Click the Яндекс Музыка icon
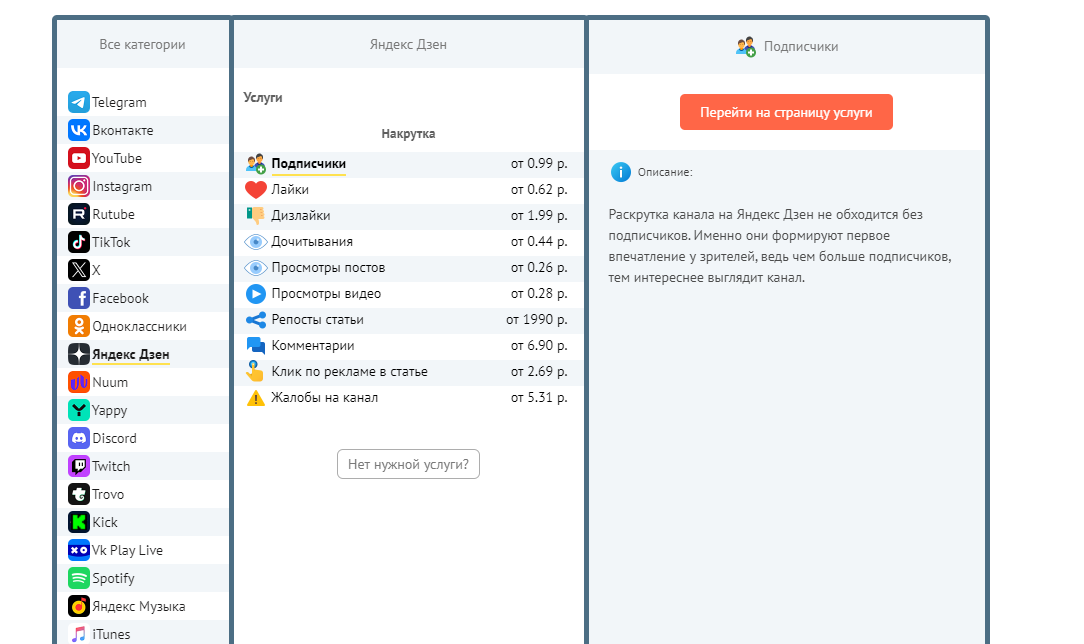The height and width of the screenshot is (644, 1084). 79,606
